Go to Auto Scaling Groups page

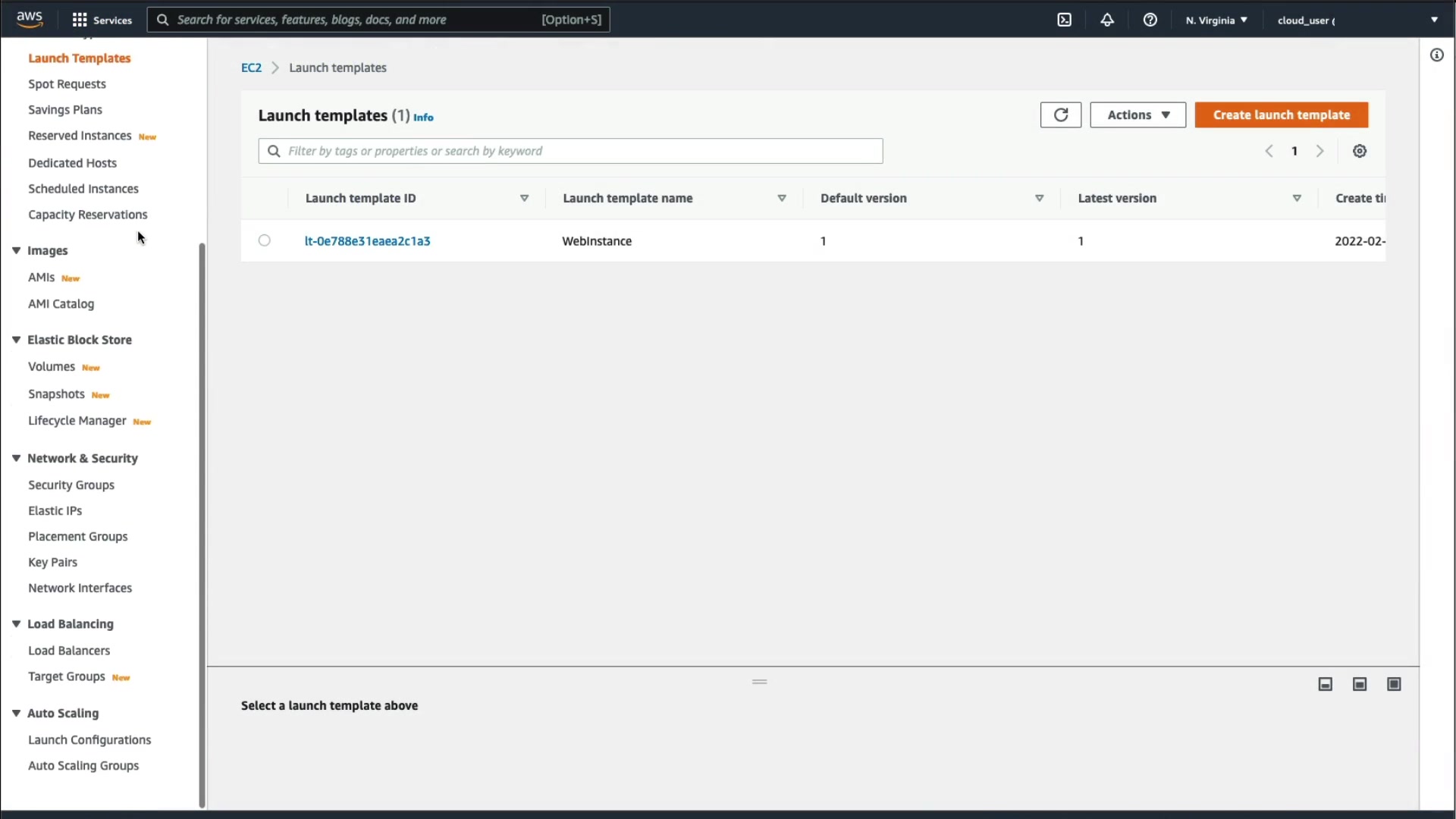pos(83,766)
